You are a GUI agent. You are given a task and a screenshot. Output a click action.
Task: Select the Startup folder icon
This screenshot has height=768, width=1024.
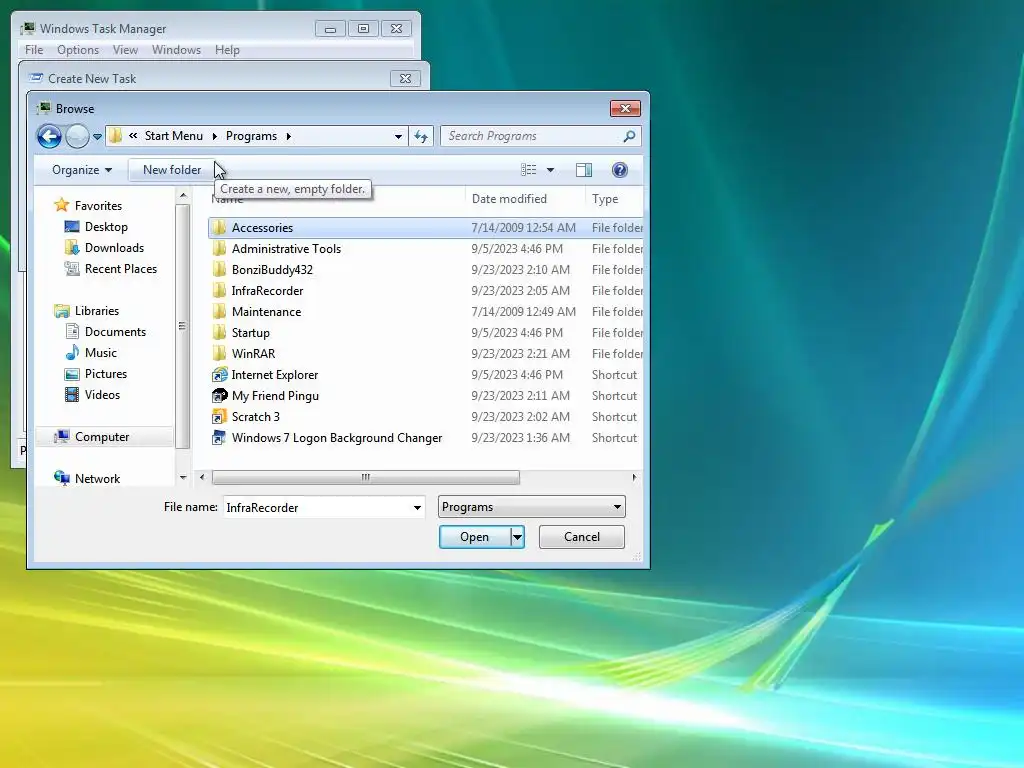219,332
